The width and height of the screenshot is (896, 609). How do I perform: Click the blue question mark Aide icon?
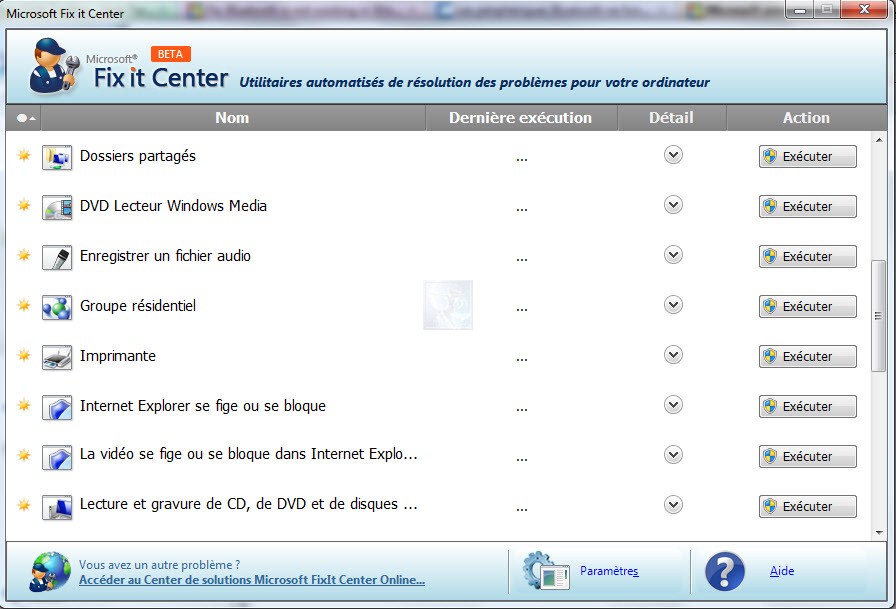tap(725, 571)
